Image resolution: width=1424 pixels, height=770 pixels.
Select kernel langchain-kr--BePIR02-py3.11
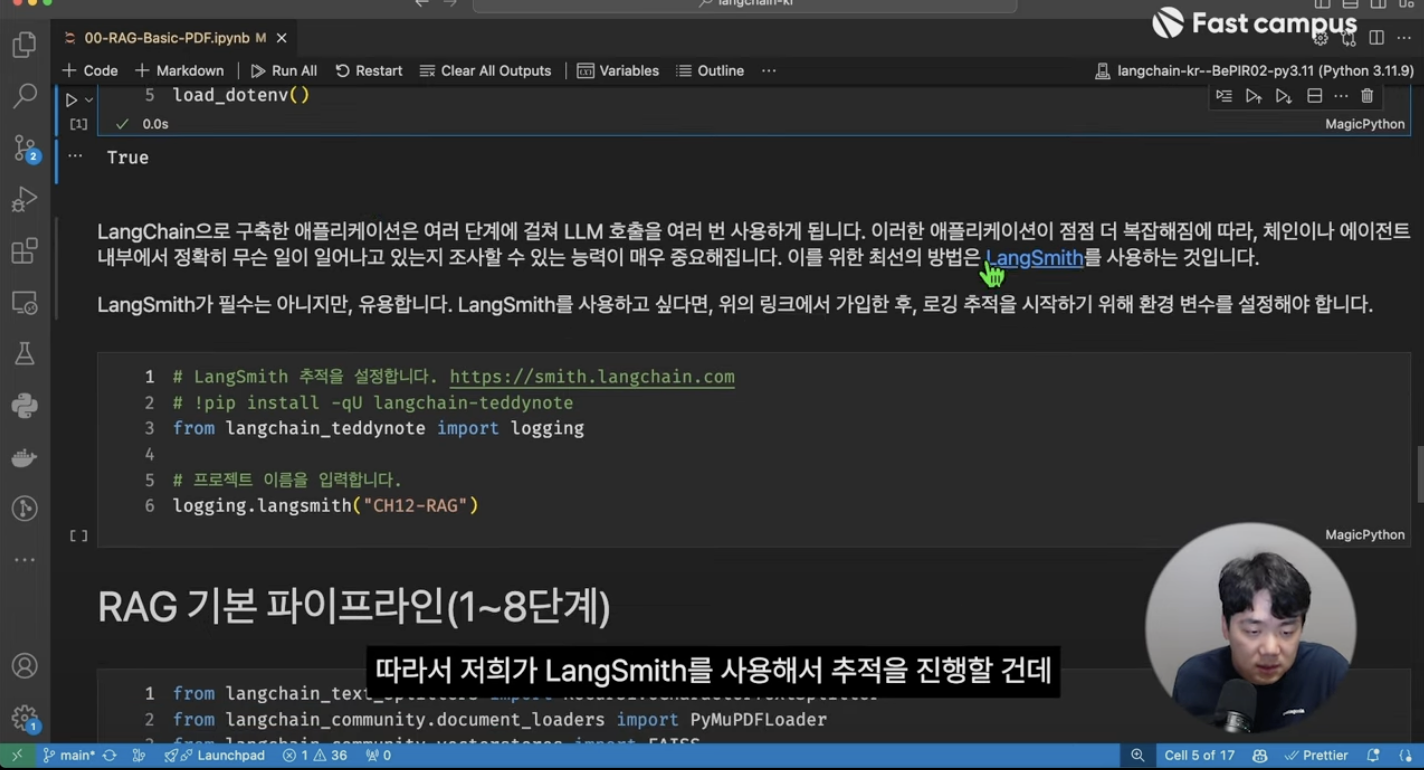point(1253,71)
